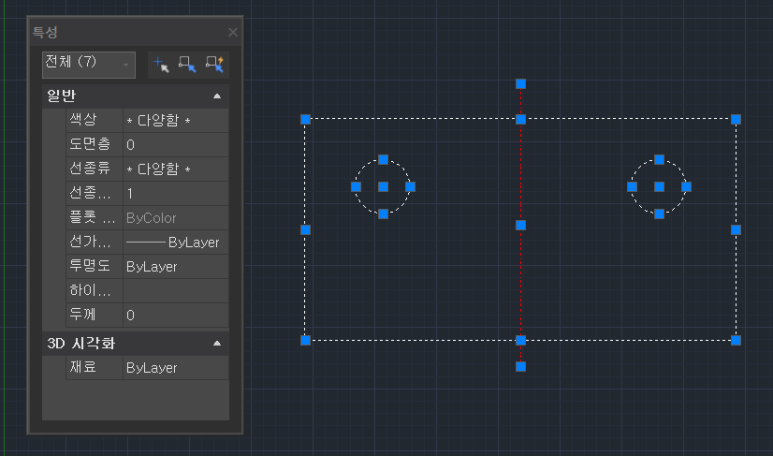Toggle the PICKADD selection mode icon
The height and width of the screenshot is (456, 773).
160,64
